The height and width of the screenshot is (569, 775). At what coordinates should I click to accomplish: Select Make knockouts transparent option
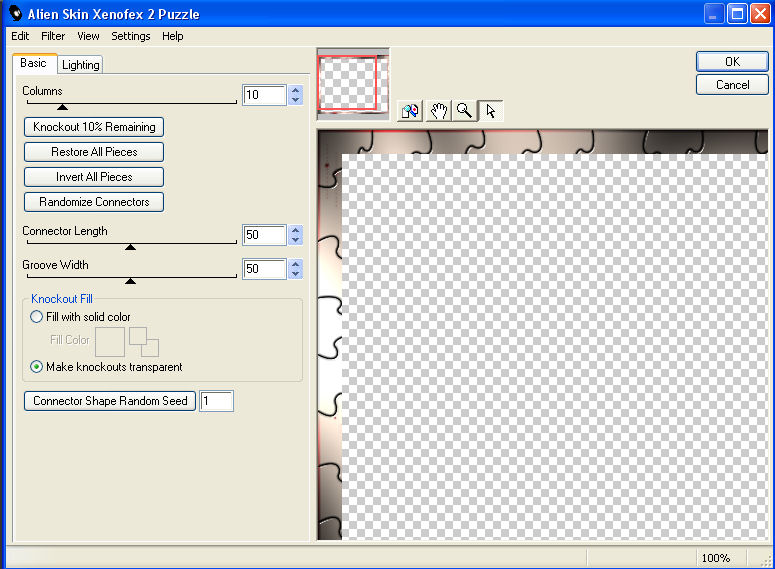pos(37,367)
